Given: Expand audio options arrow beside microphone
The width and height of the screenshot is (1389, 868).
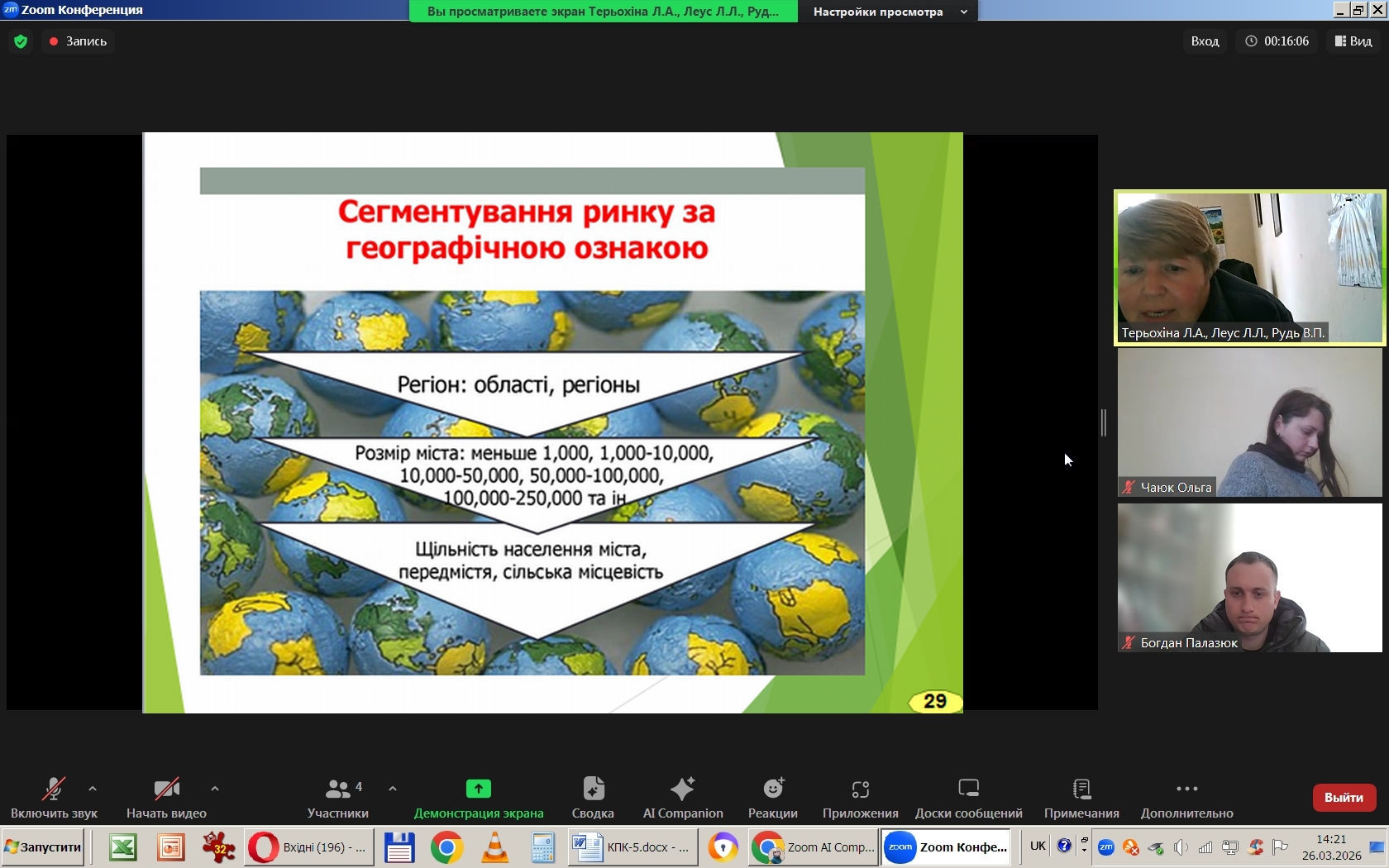Looking at the screenshot, I should coord(93,789).
